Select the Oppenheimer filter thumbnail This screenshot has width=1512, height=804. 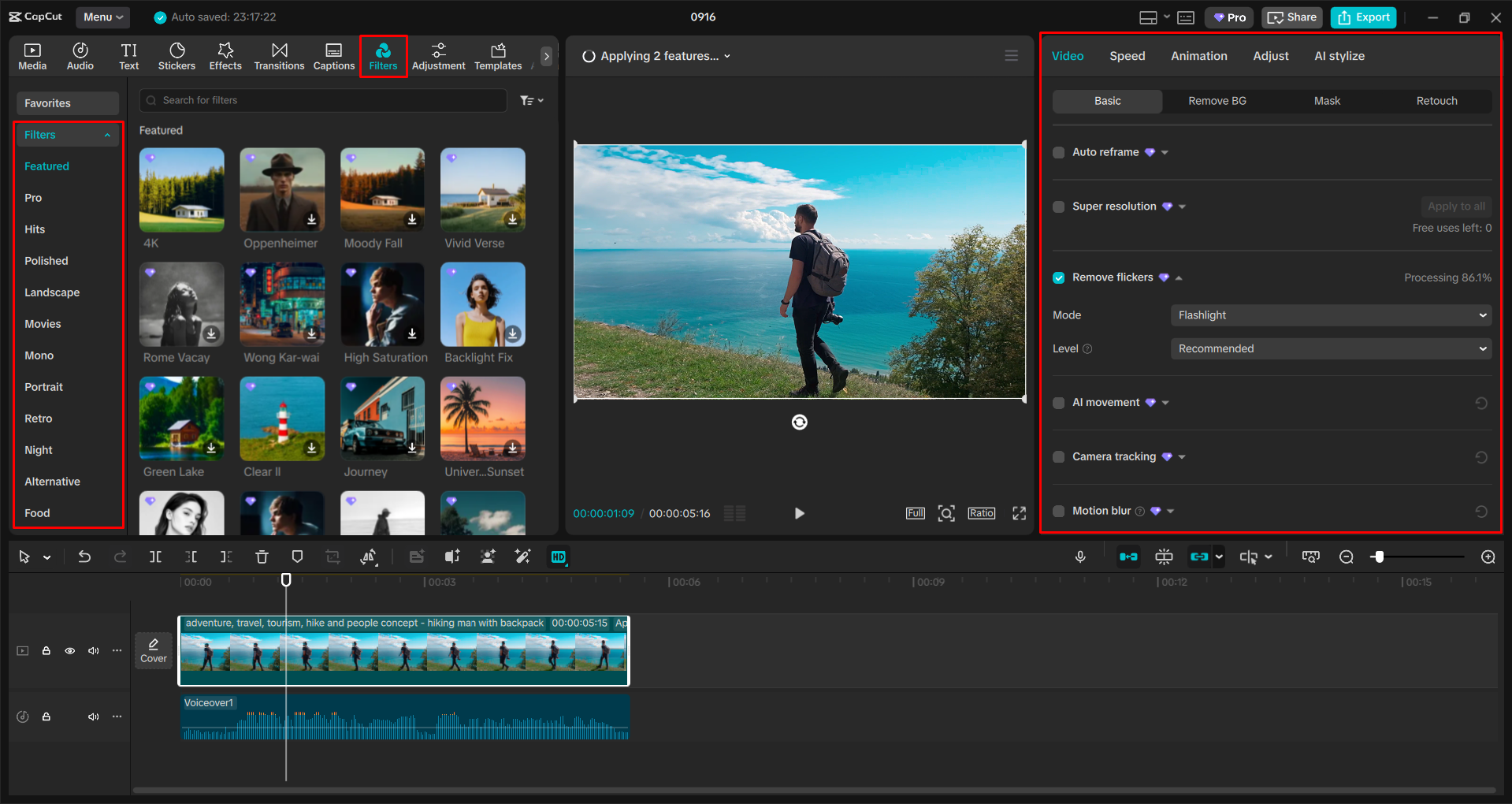[282, 190]
